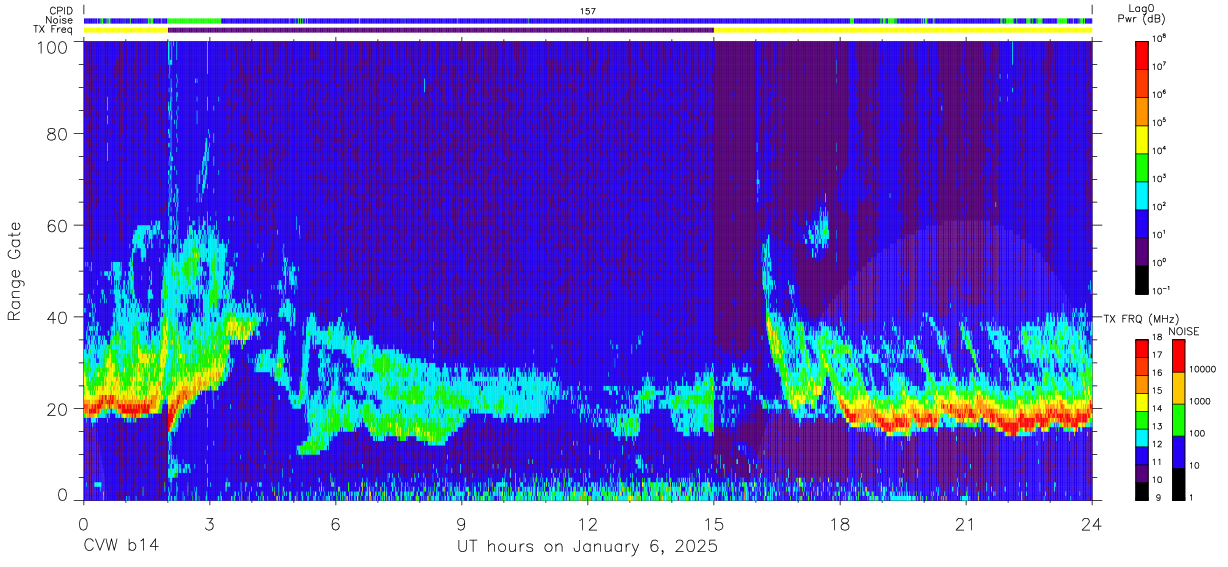Screen dimensions: 1228x567
Task: Click the 9 hour tick on UT axis
Action: [x=461, y=523]
